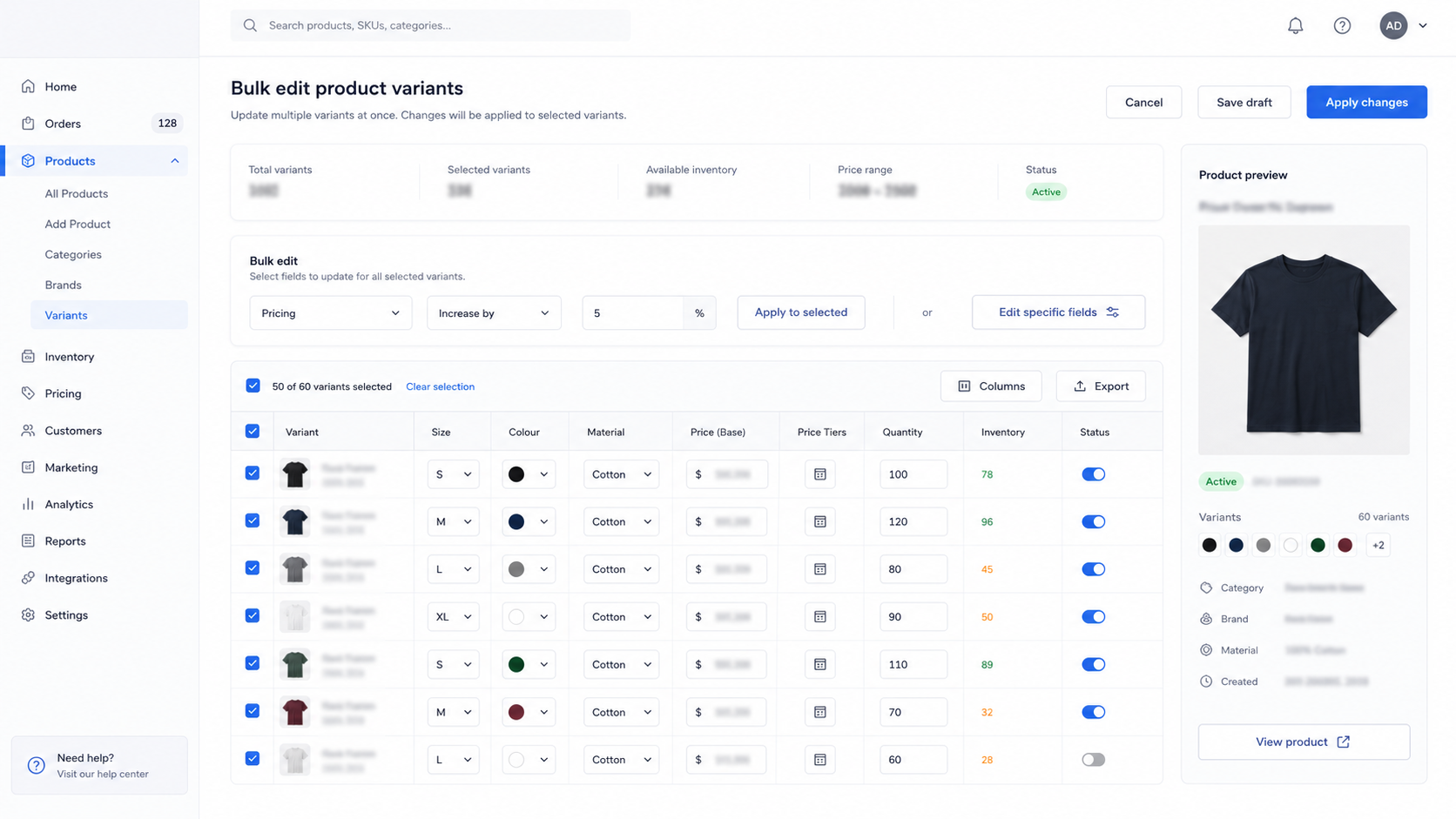
Task: Click the external link icon on View product
Action: pyautogui.click(x=1343, y=742)
